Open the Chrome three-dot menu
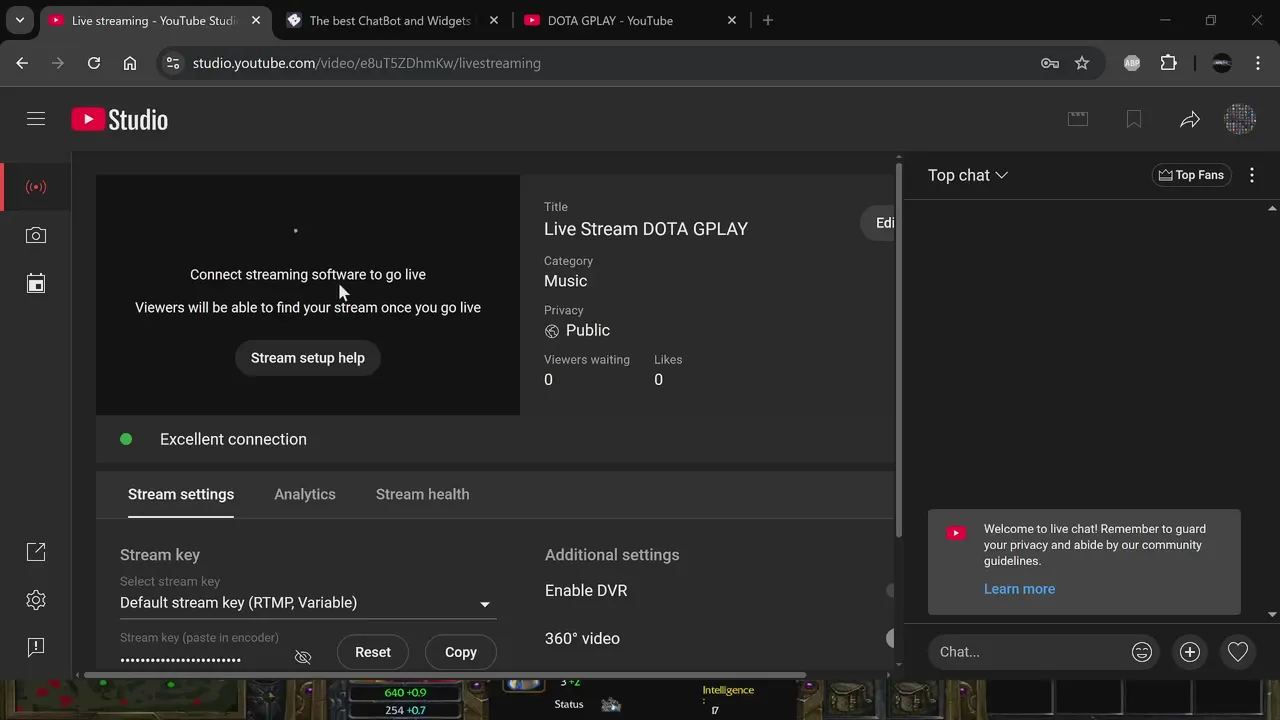Screen dimensions: 1280x720 click(x=1257, y=63)
